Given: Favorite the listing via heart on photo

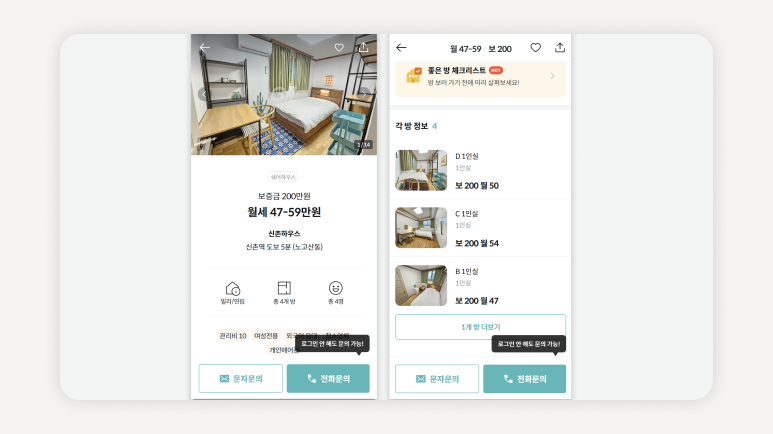Looking at the screenshot, I should click(x=339, y=47).
